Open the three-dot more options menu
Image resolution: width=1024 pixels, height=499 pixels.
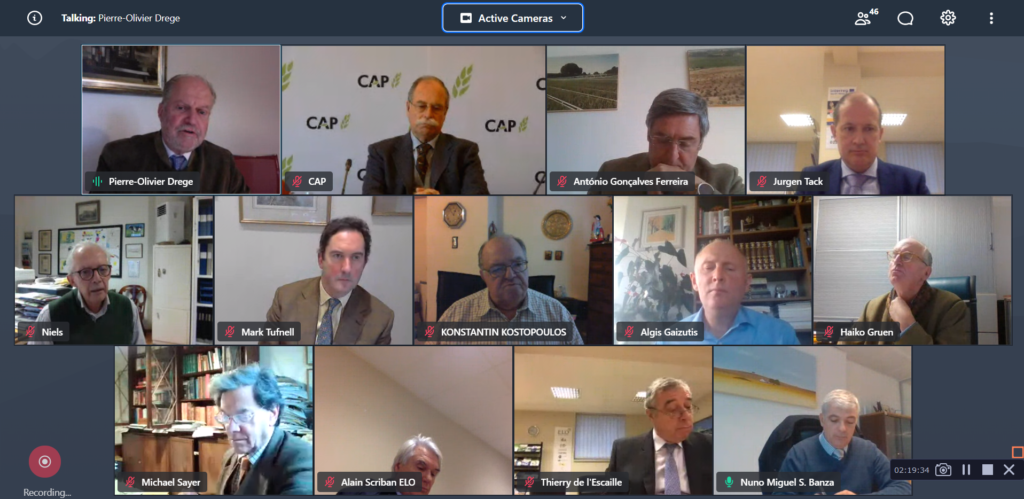point(991,18)
